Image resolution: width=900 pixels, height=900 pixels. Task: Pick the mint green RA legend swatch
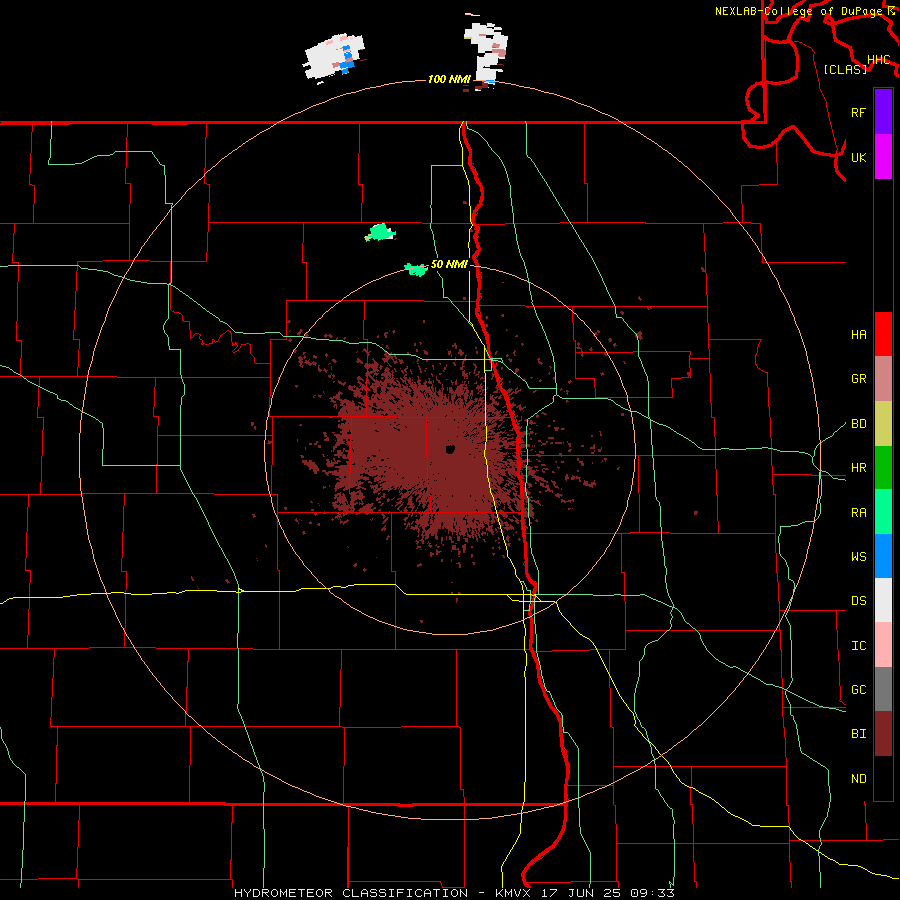(x=883, y=512)
